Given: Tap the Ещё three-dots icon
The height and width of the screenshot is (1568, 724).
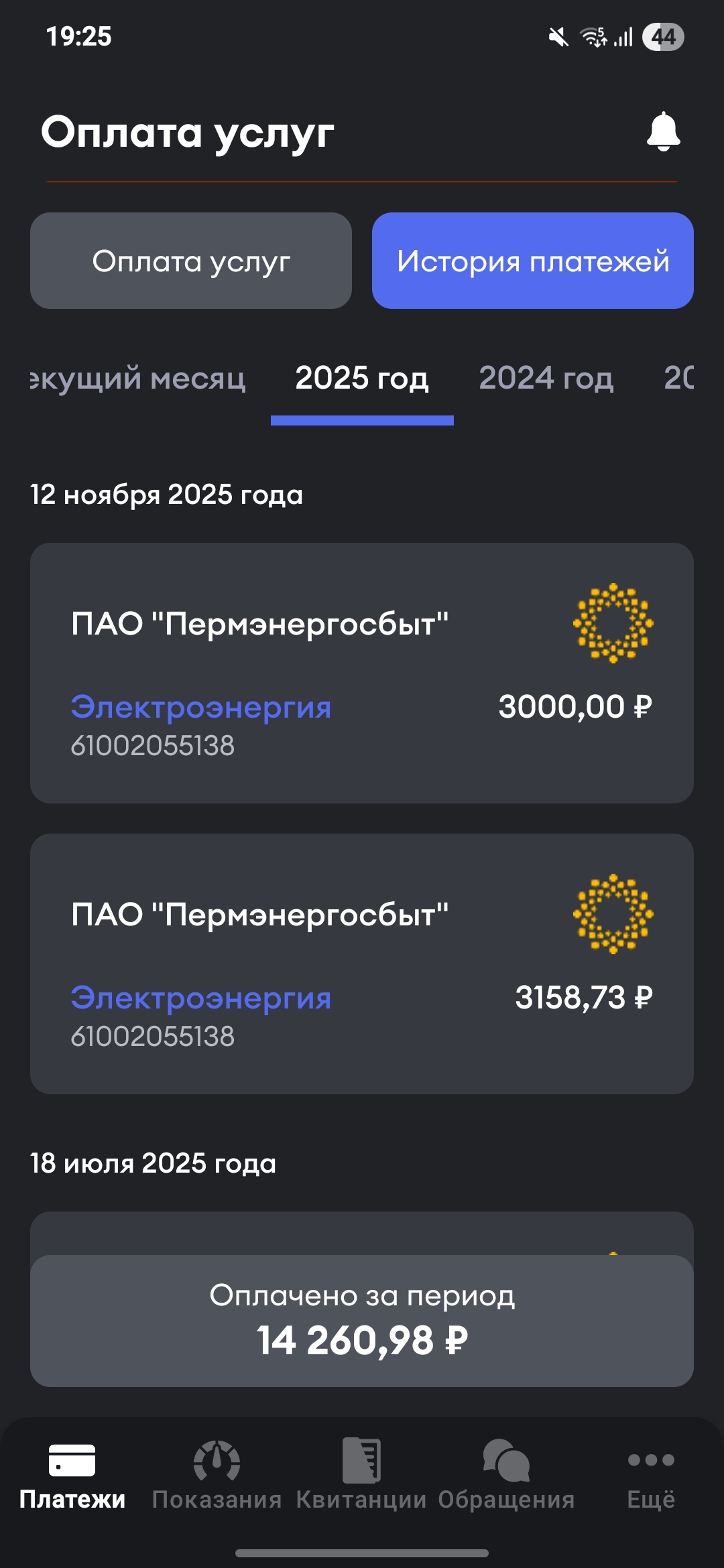Looking at the screenshot, I should (x=650, y=1459).
